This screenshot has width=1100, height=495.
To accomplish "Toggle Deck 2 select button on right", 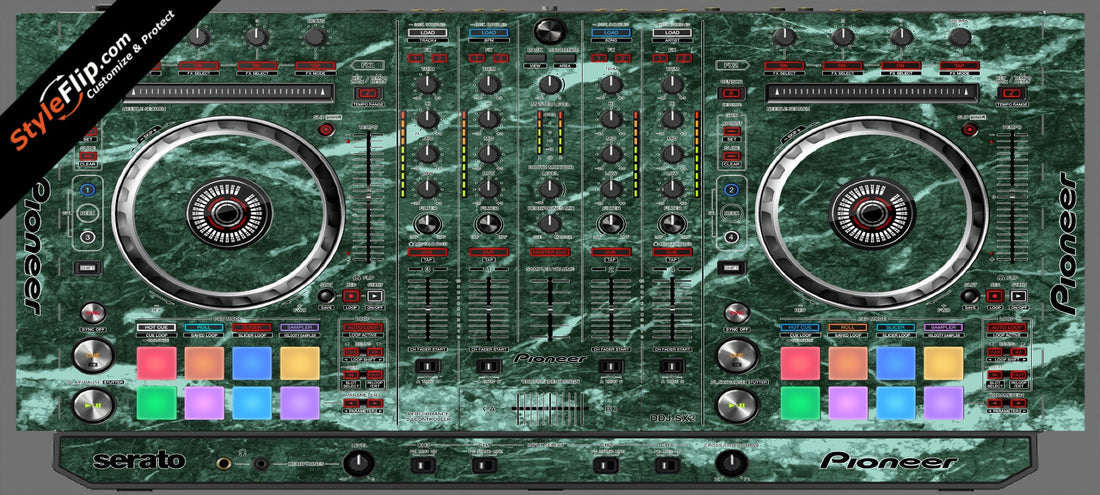I will pyautogui.click(x=732, y=189).
